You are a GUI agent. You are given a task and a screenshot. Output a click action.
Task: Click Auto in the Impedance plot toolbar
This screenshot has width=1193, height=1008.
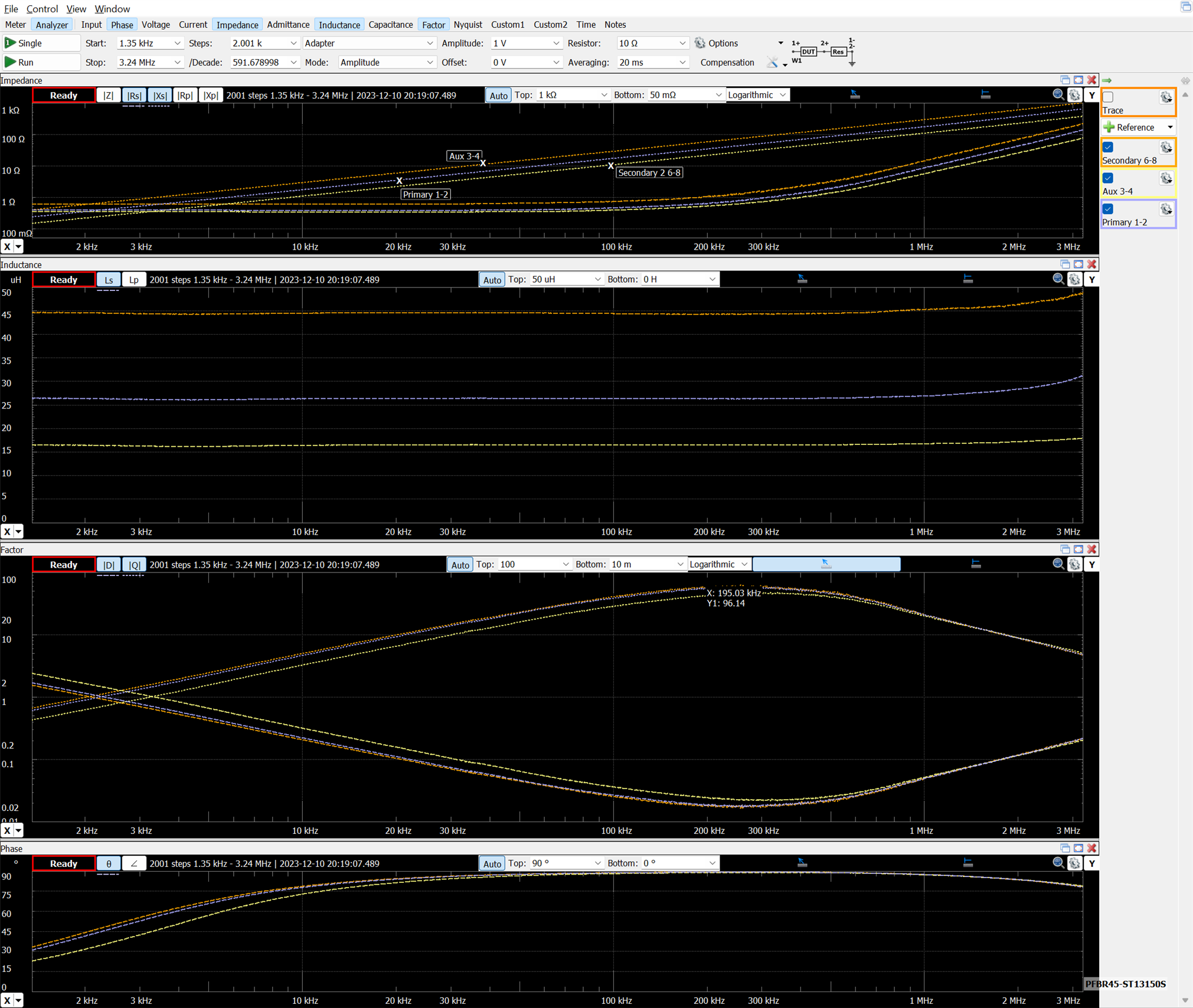click(498, 95)
